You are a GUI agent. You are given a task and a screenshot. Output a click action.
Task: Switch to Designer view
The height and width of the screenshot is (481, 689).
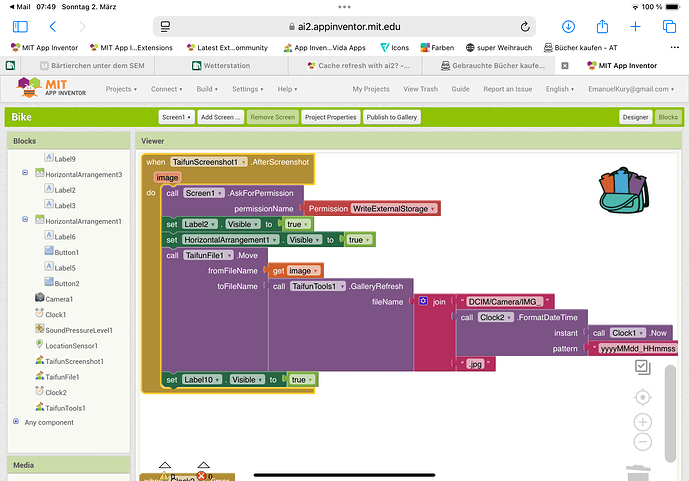635,117
